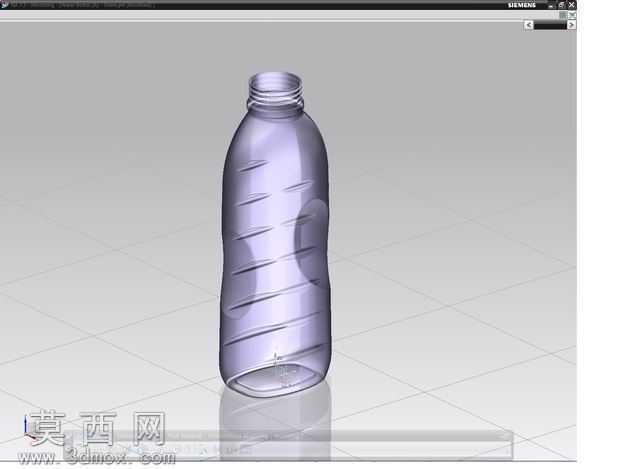Restore down the Siemens NX application window
This screenshot has height=469, width=639.
coord(562,5)
